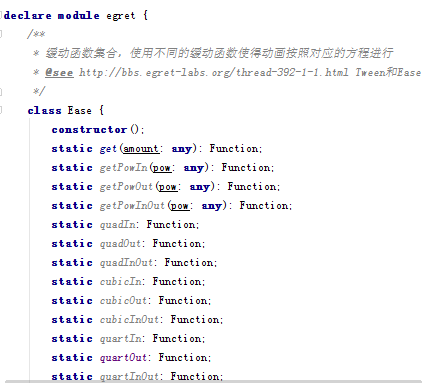Click the static keyword on the quartOut line

pos(72,357)
